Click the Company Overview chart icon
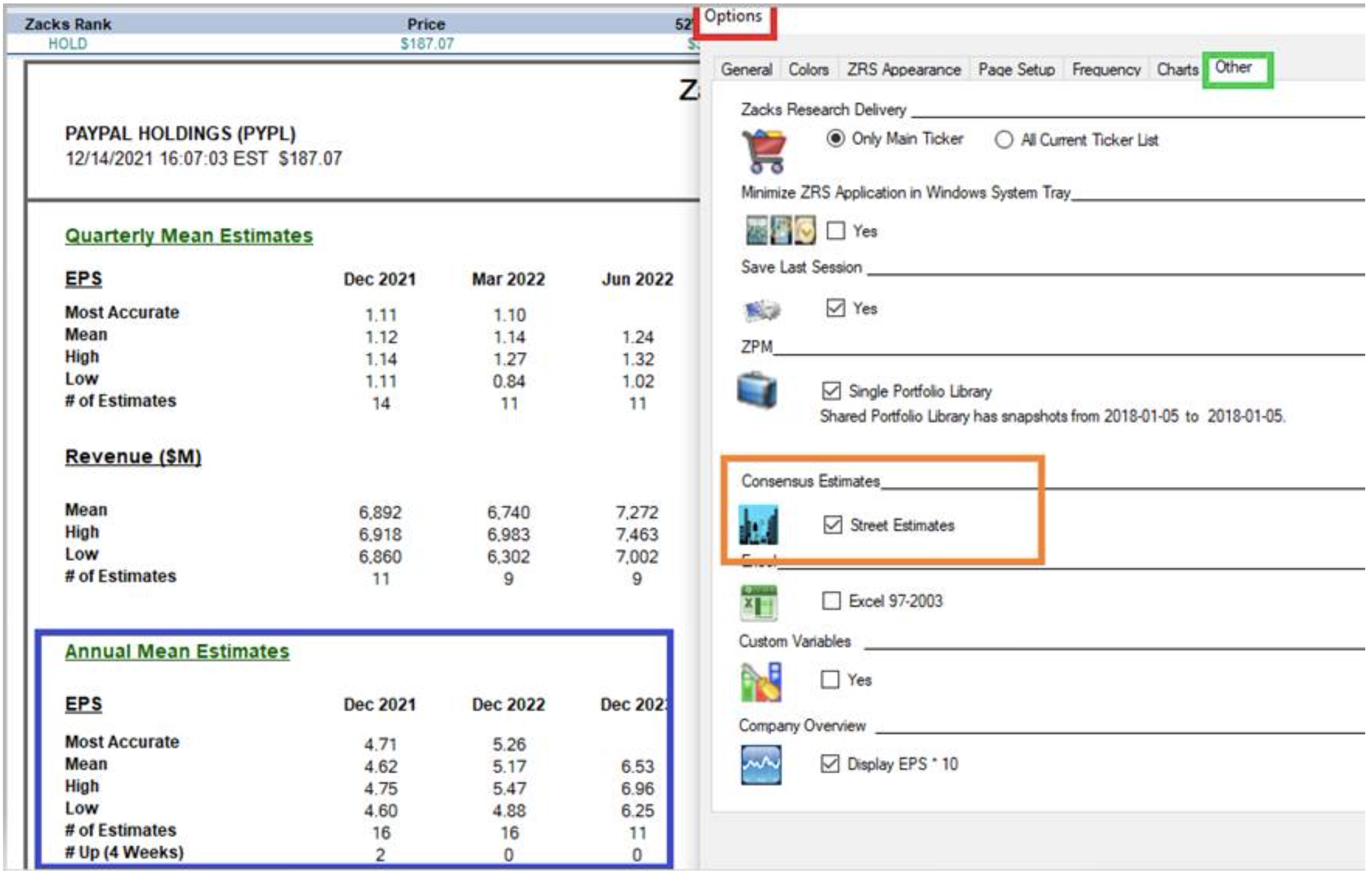This screenshot has width=1372, height=876. point(761,765)
